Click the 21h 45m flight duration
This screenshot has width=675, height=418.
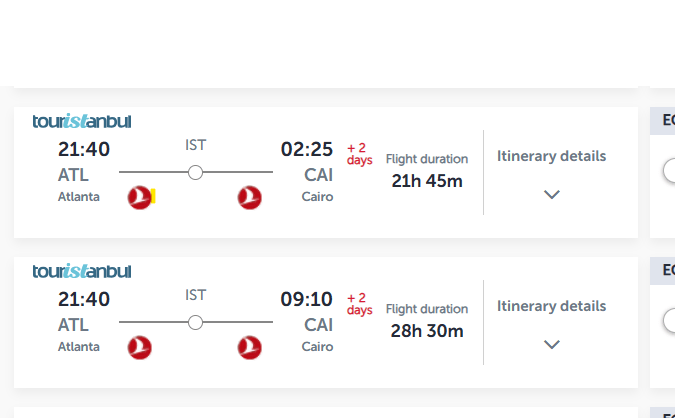point(427,181)
